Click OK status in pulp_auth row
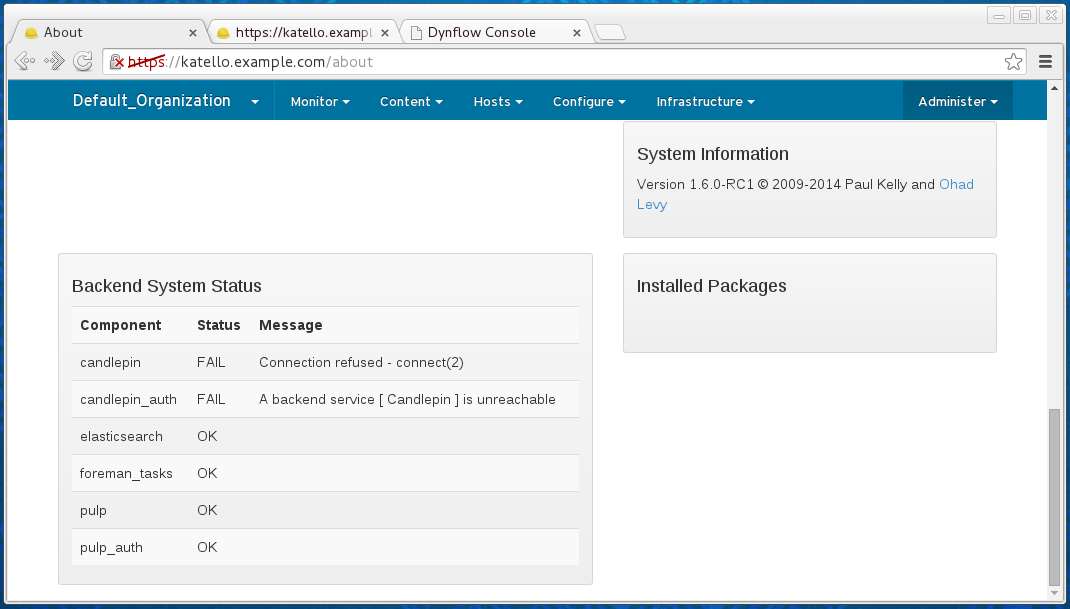The width and height of the screenshot is (1070, 609). pos(207,548)
